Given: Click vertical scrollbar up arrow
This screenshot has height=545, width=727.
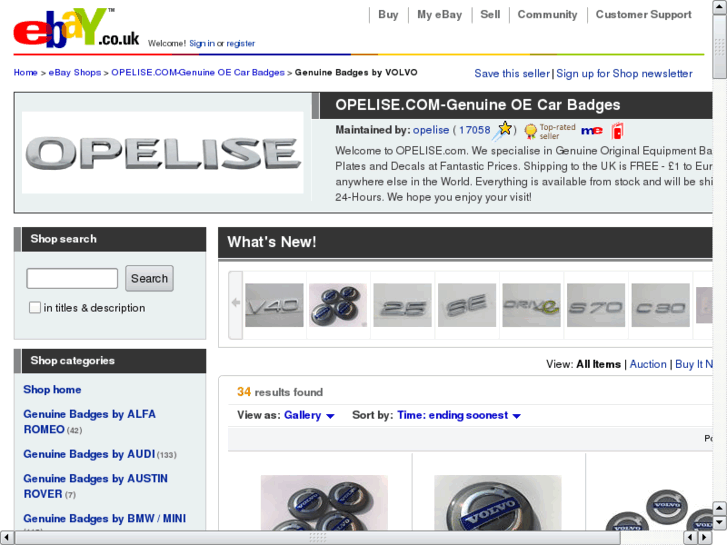Looking at the screenshot, I should point(720,7).
